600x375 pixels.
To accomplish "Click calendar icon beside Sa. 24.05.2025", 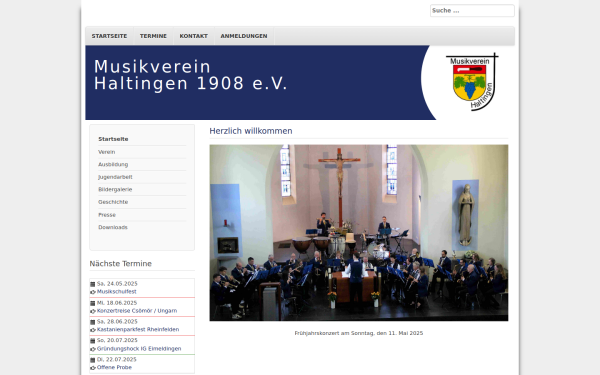I will [x=92, y=284].
